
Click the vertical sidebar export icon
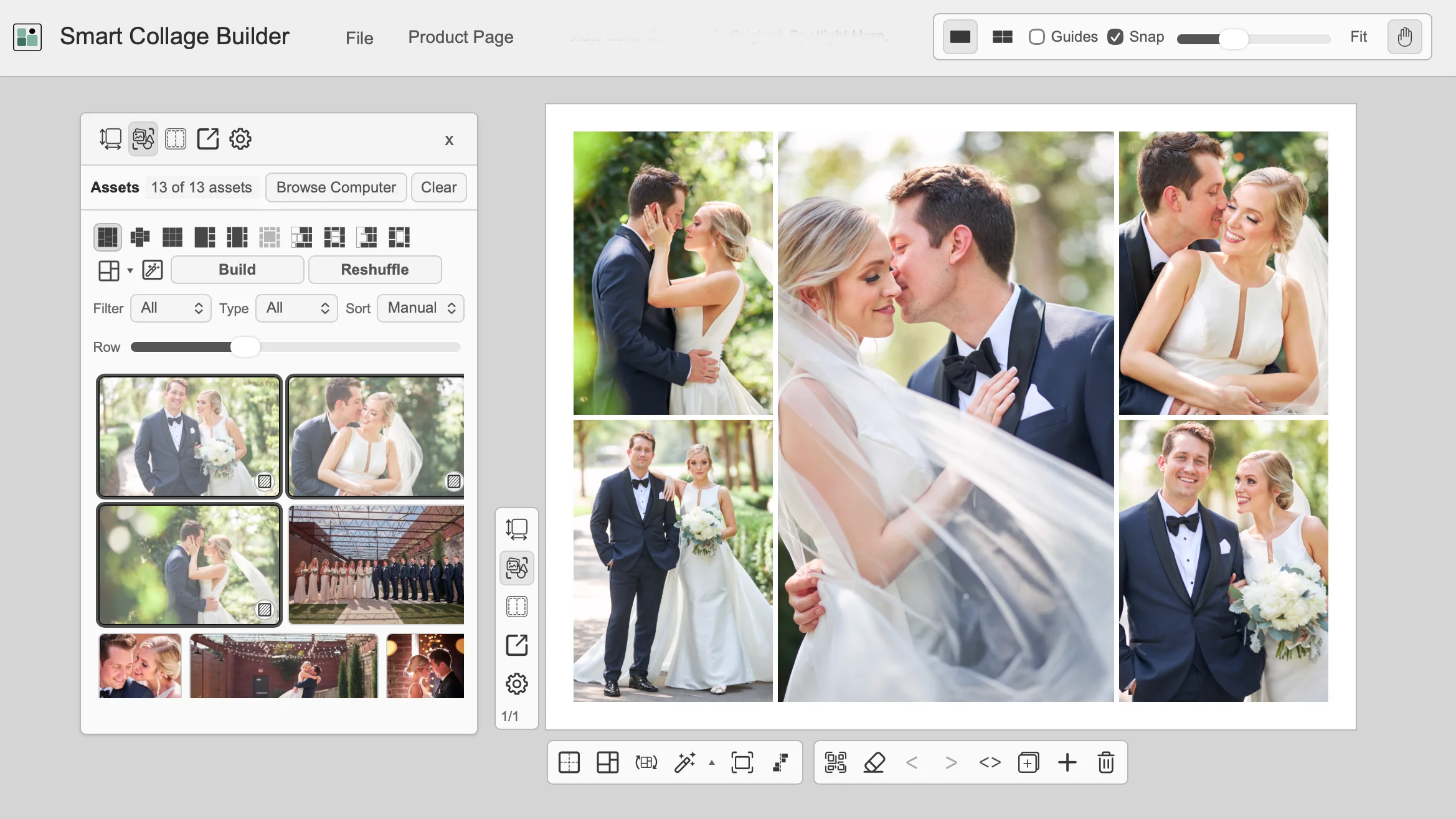(517, 645)
